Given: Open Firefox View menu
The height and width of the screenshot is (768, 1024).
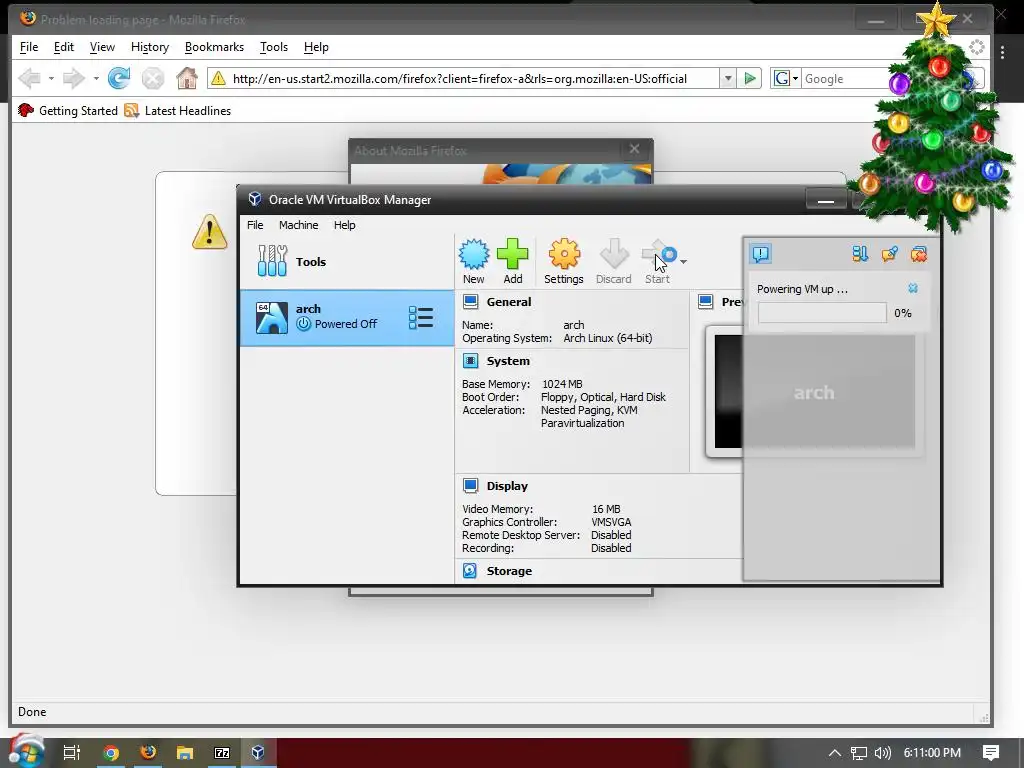Looking at the screenshot, I should pyautogui.click(x=102, y=47).
